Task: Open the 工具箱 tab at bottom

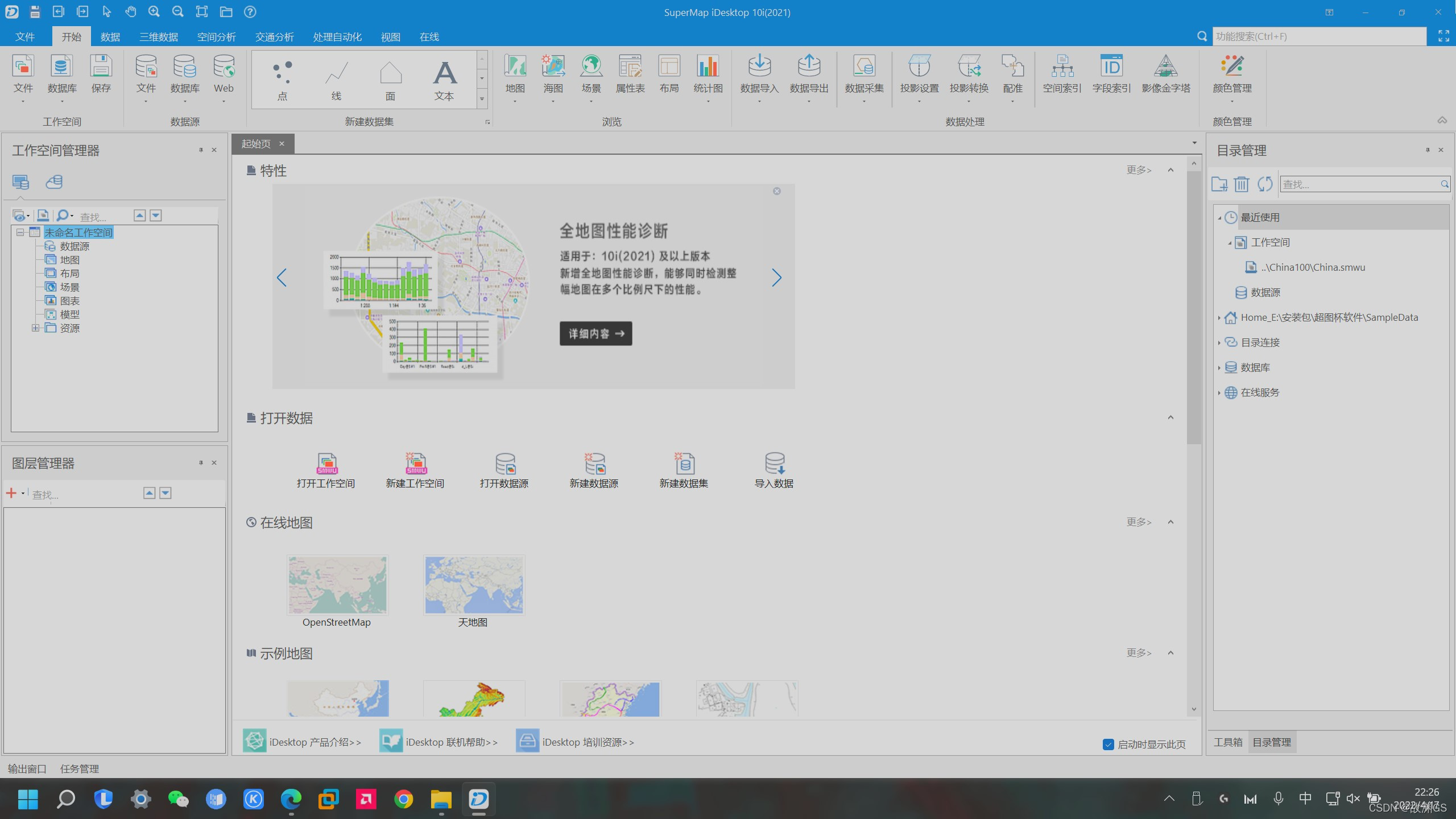Action: [x=1227, y=742]
